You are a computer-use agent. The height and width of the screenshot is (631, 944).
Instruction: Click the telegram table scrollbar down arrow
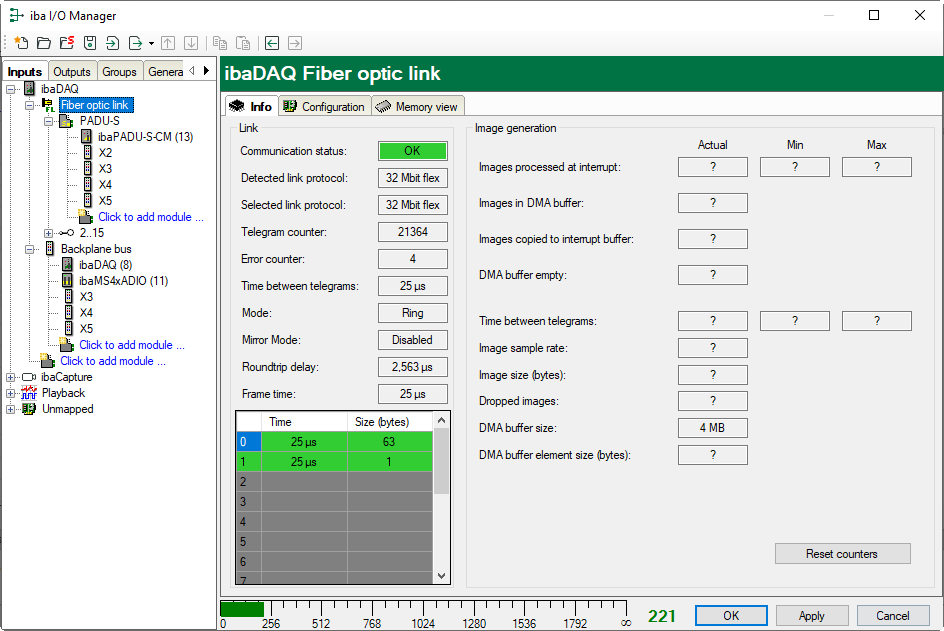pos(442,576)
